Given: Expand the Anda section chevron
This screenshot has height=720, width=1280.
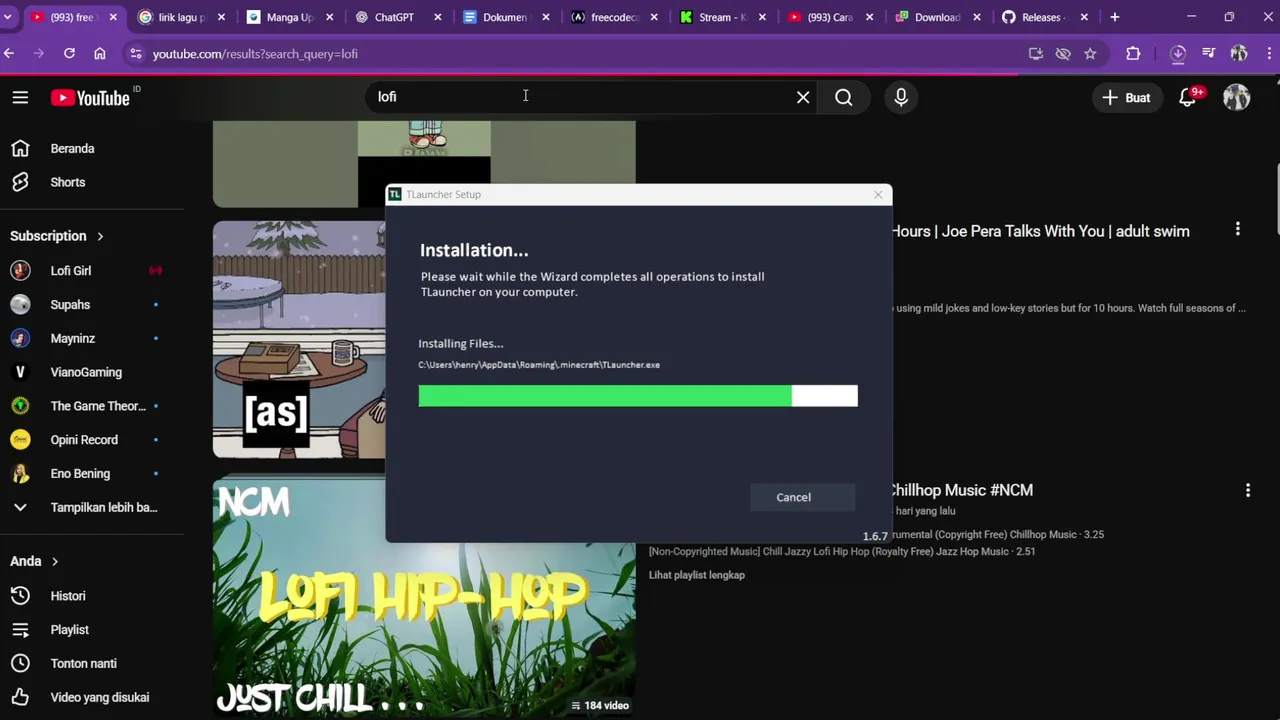Looking at the screenshot, I should coord(55,562).
